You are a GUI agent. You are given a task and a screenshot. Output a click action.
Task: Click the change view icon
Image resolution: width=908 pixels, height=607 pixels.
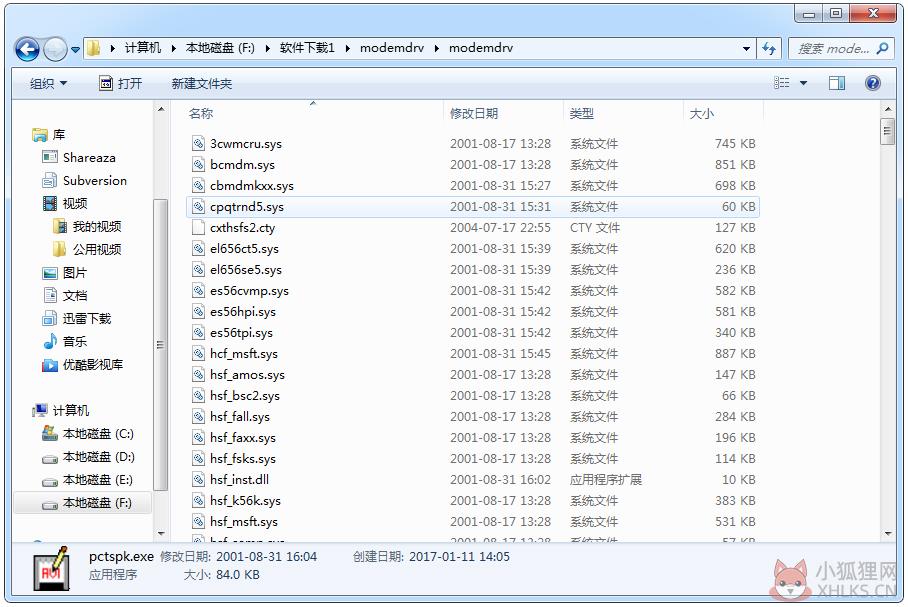[782, 83]
